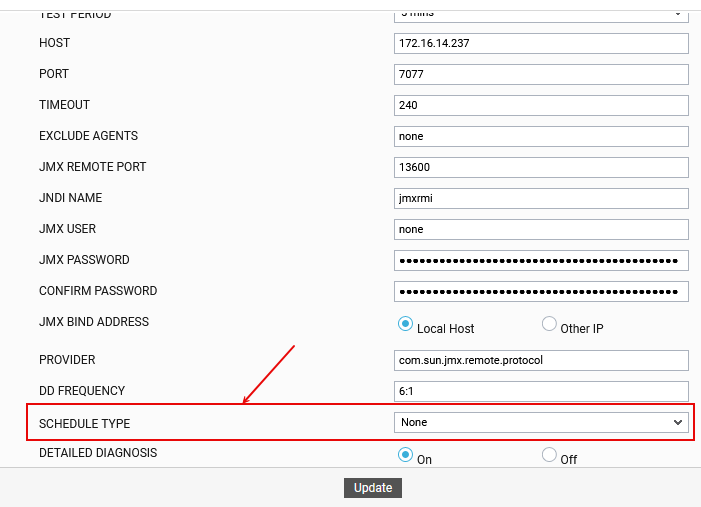Screen dimensions: 701x507
Task: Select the TIMEOUT input box
Action: pos(541,105)
